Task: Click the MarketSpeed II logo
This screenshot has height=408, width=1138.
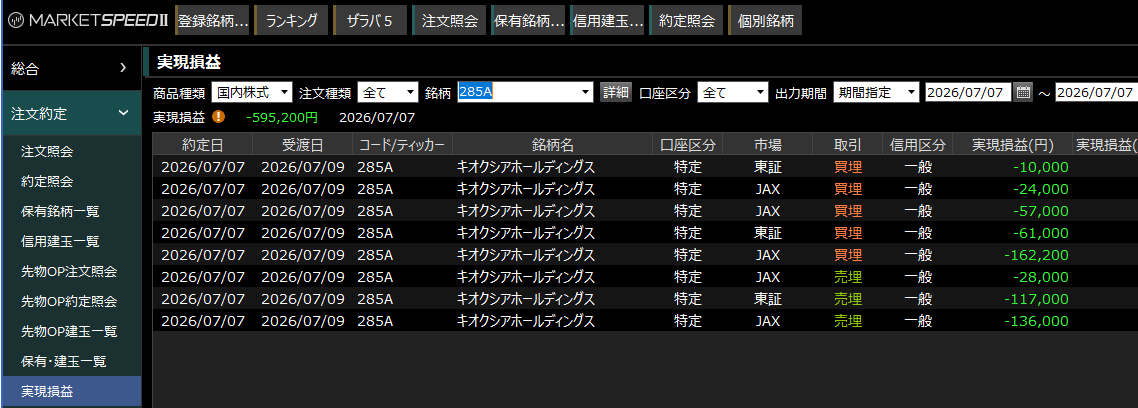Action: pos(87,20)
